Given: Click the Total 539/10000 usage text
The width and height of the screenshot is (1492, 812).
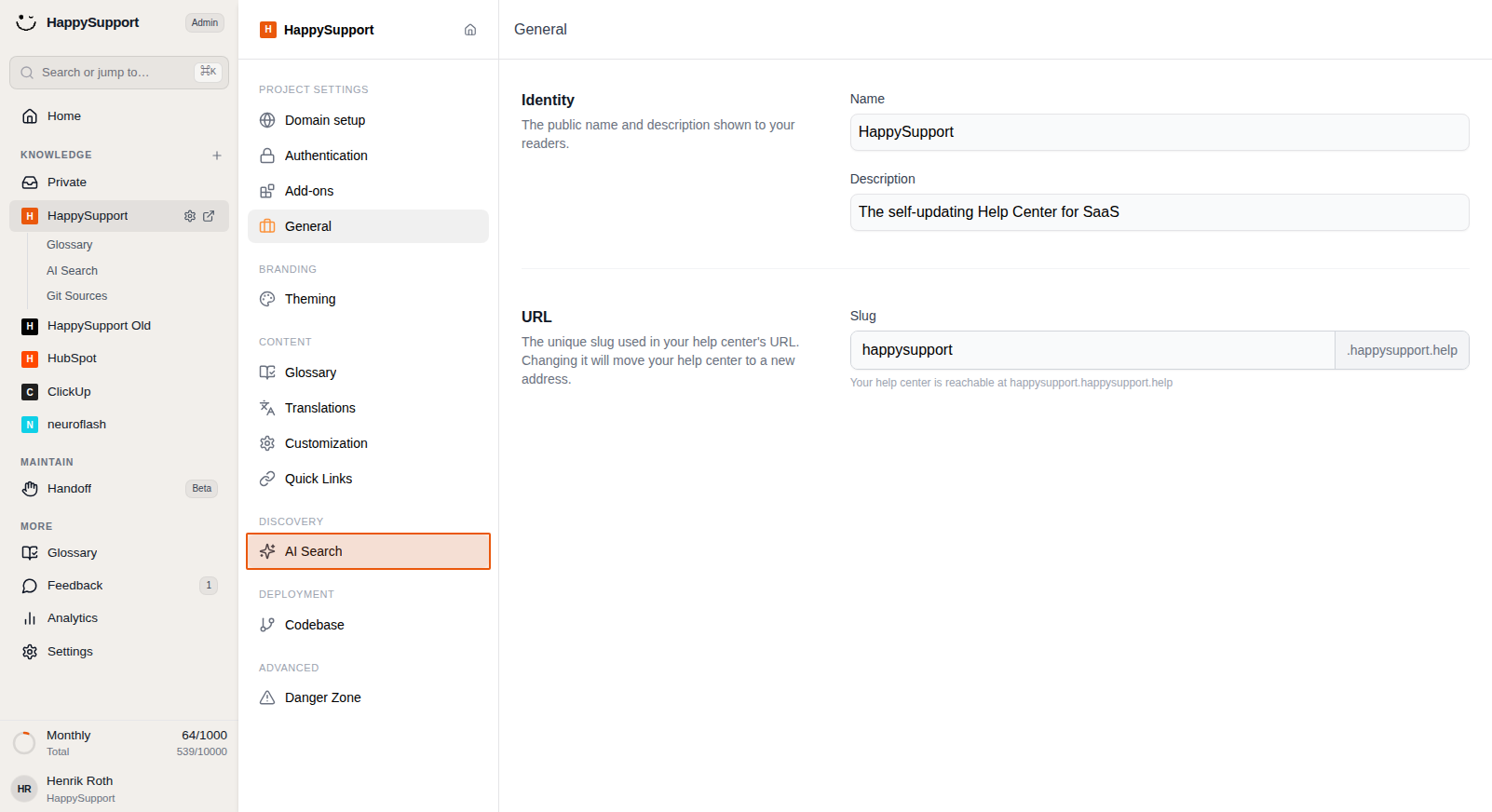Looking at the screenshot, I should pyautogui.click(x=202, y=751).
